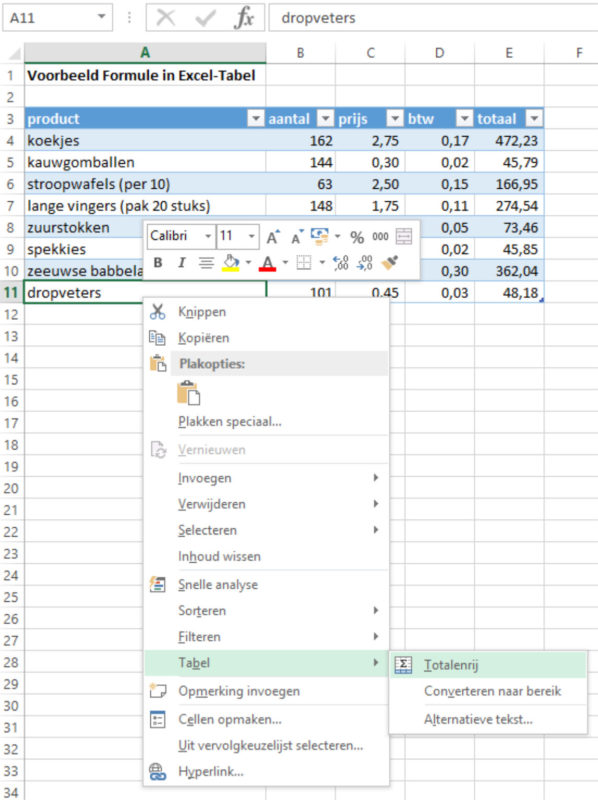Screen dimensions: 598x800
Task: Click the paste option clipboard icon
Action: pos(188,393)
